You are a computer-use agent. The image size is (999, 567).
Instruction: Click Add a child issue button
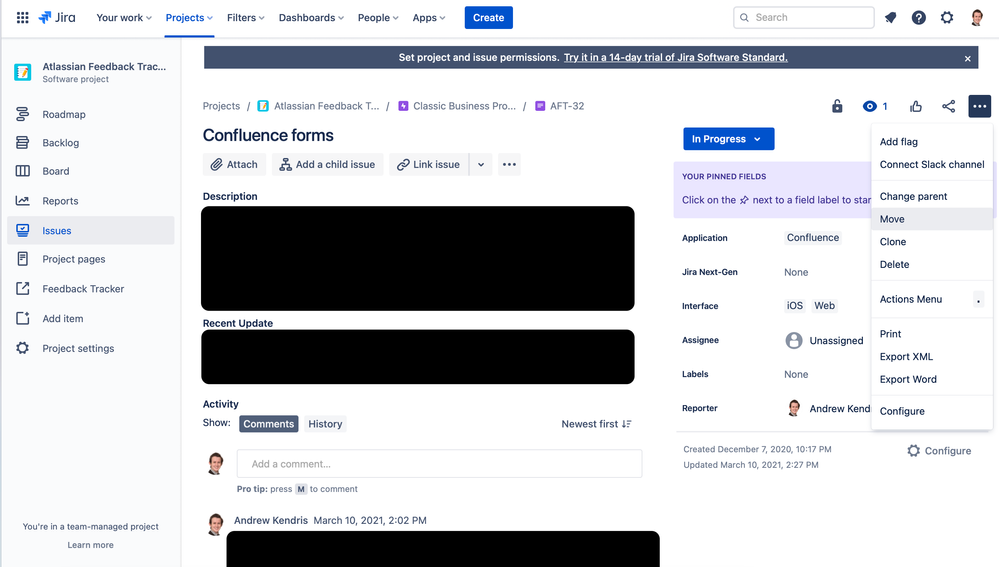tap(327, 164)
